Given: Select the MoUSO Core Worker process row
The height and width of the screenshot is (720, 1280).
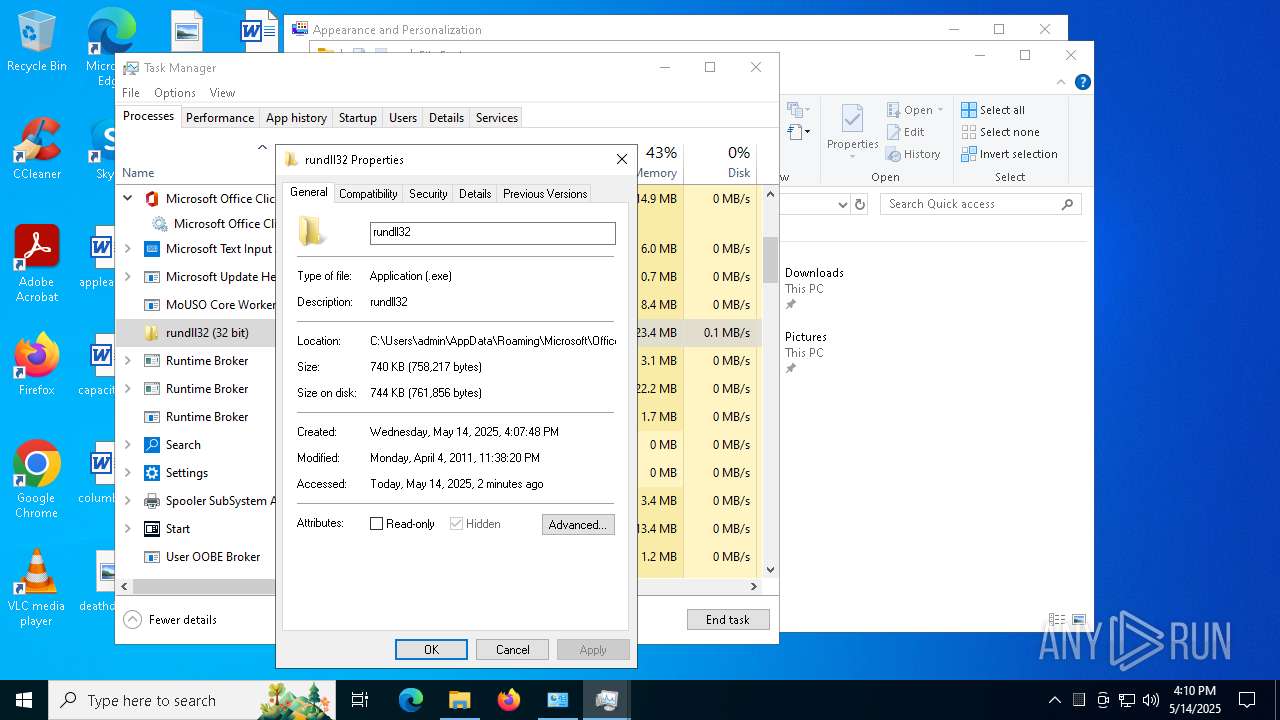Looking at the screenshot, I should (438, 305).
